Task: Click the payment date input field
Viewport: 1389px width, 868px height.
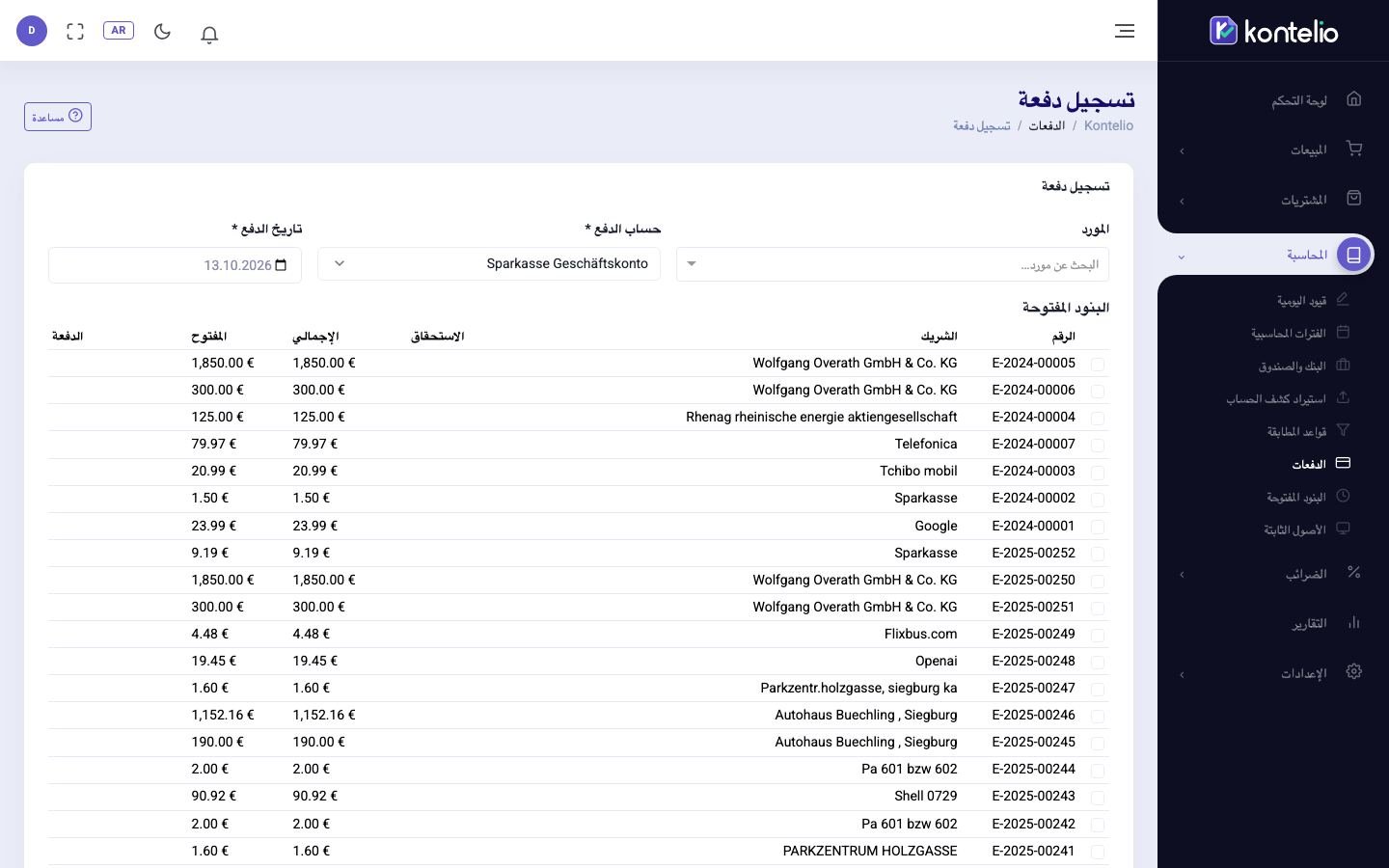Action: pyautogui.click(x=175, y=265)
